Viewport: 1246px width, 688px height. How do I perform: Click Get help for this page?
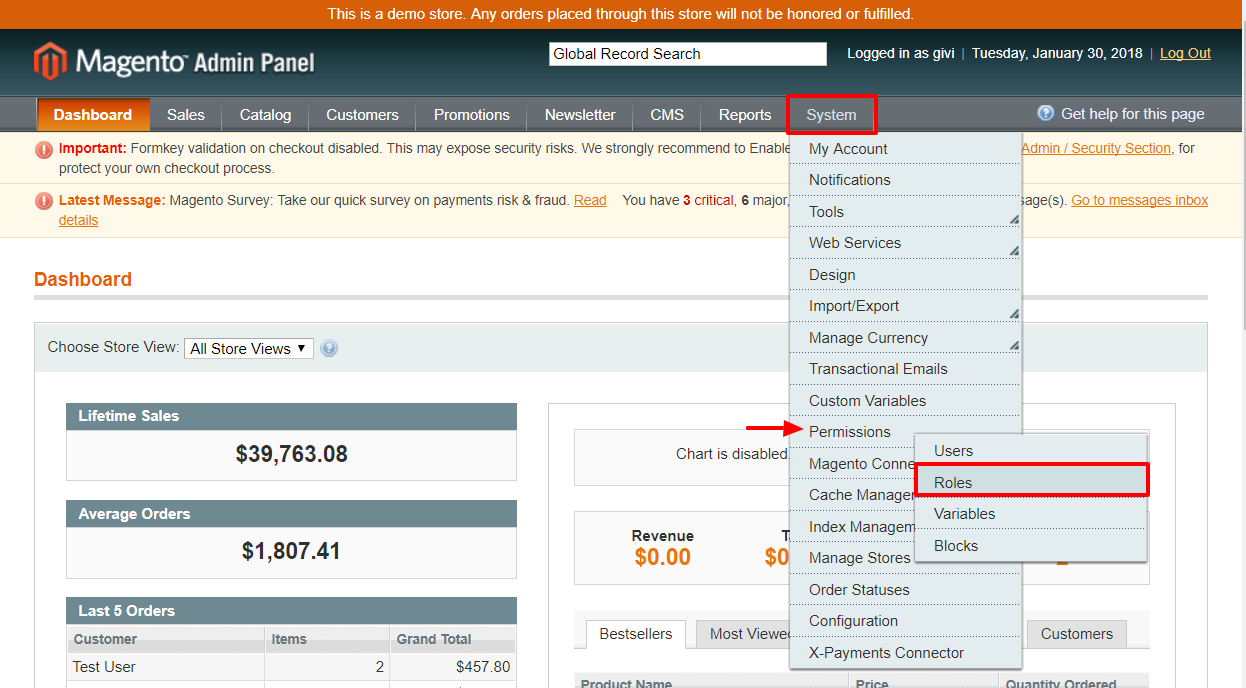point(1133,114)
